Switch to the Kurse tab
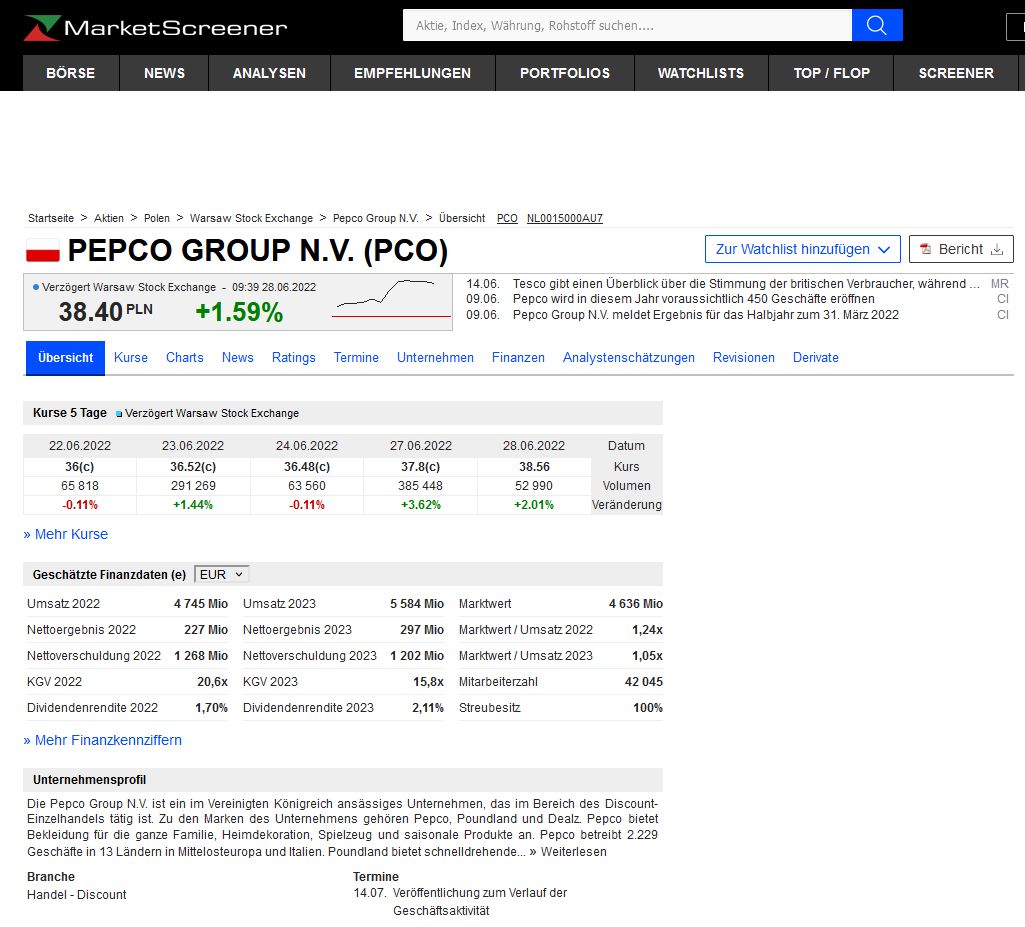This screenshot has width=1025, height=927. coord(131,358)
